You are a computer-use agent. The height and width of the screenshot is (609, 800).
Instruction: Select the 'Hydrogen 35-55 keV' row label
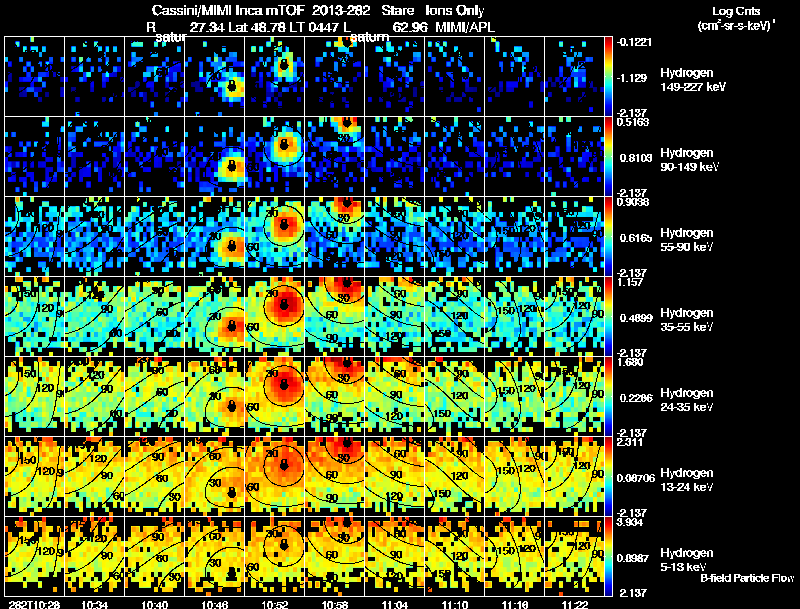click(687, 320)
